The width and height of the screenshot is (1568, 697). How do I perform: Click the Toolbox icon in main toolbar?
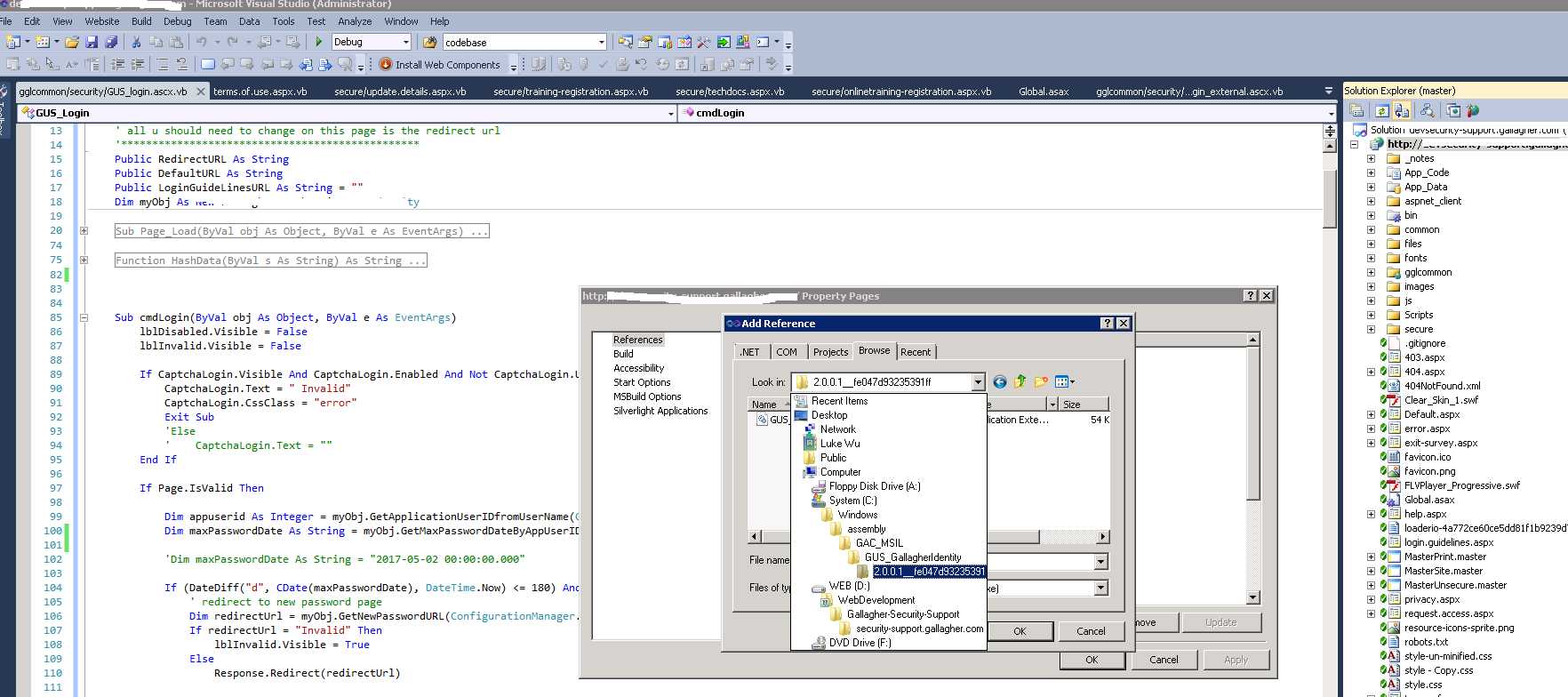click(704, 42)
